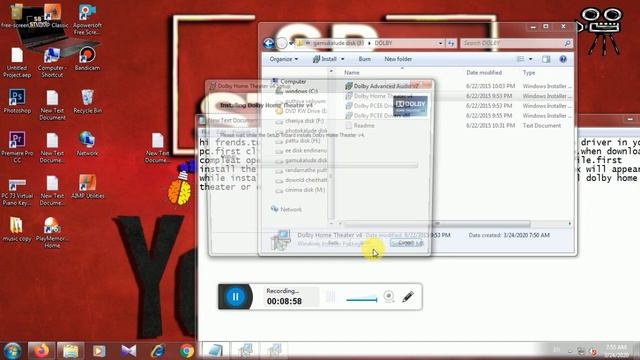Click the recording timer 00:08:58
This screenshot has height=360, width=640.
[284, 301]
